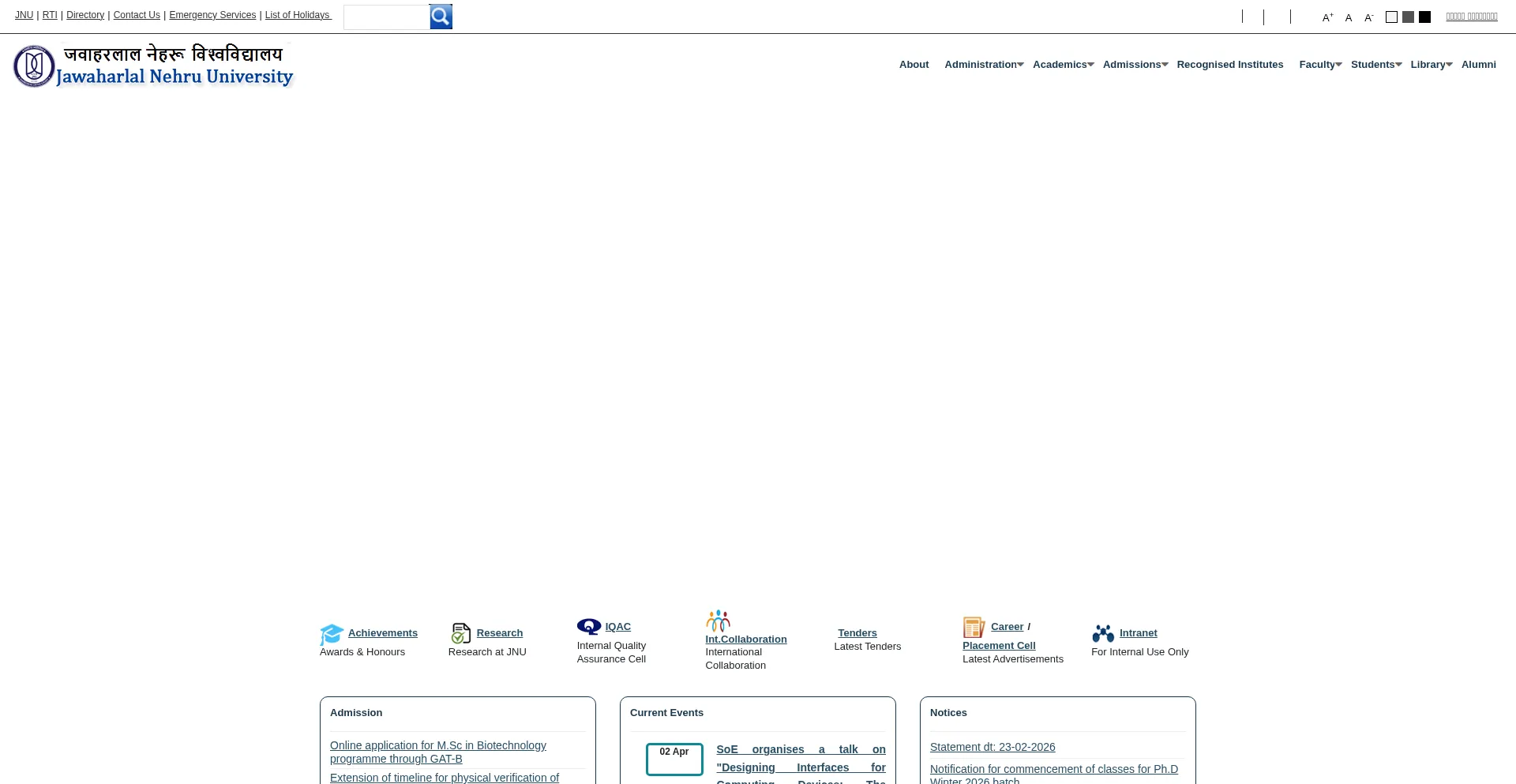The image size is (1516, 784).
Task: Click the JNU link in top bar
Action: [24, 15]
